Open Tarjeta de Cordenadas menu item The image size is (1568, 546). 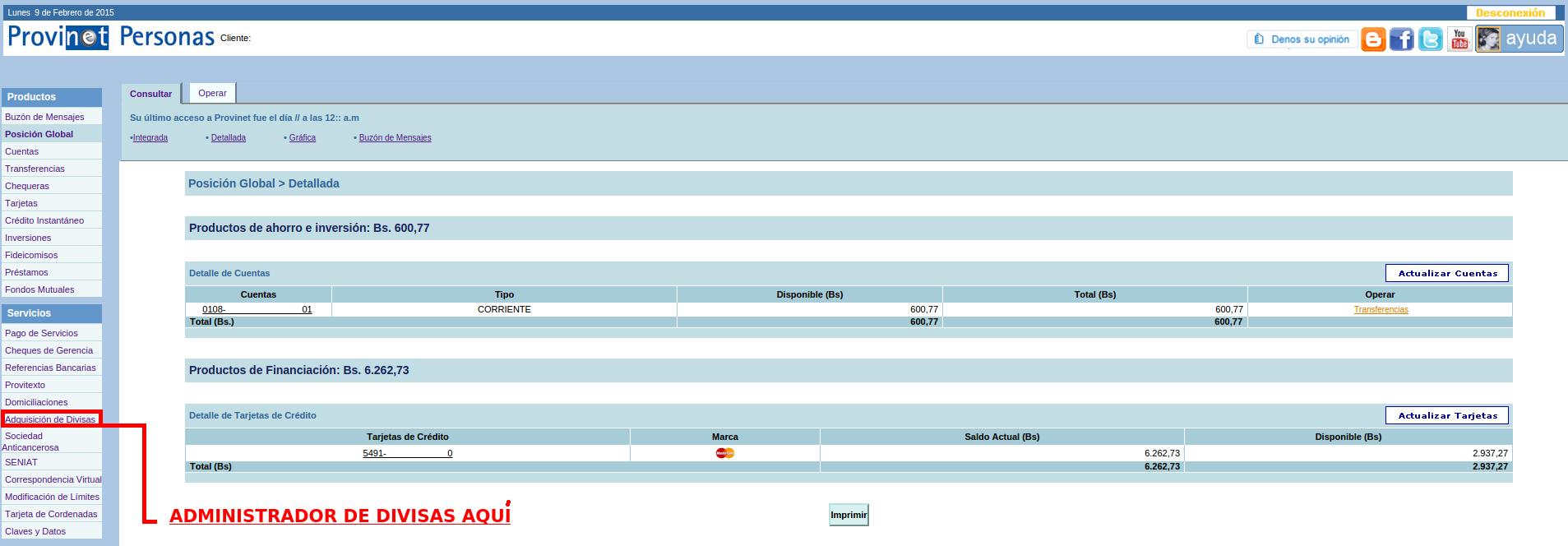click(51, 514)
